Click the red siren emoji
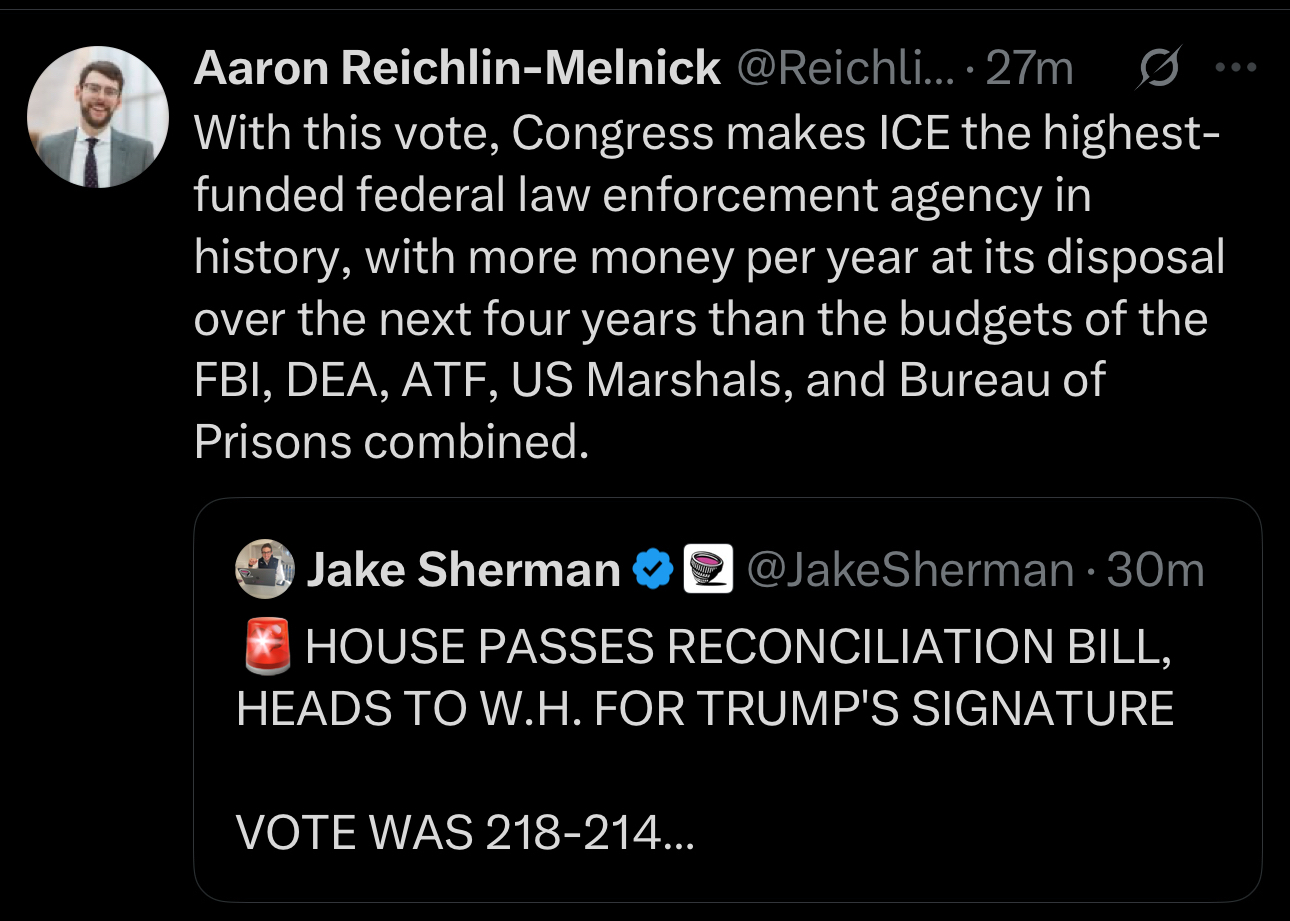 click(x=266, y=647)
